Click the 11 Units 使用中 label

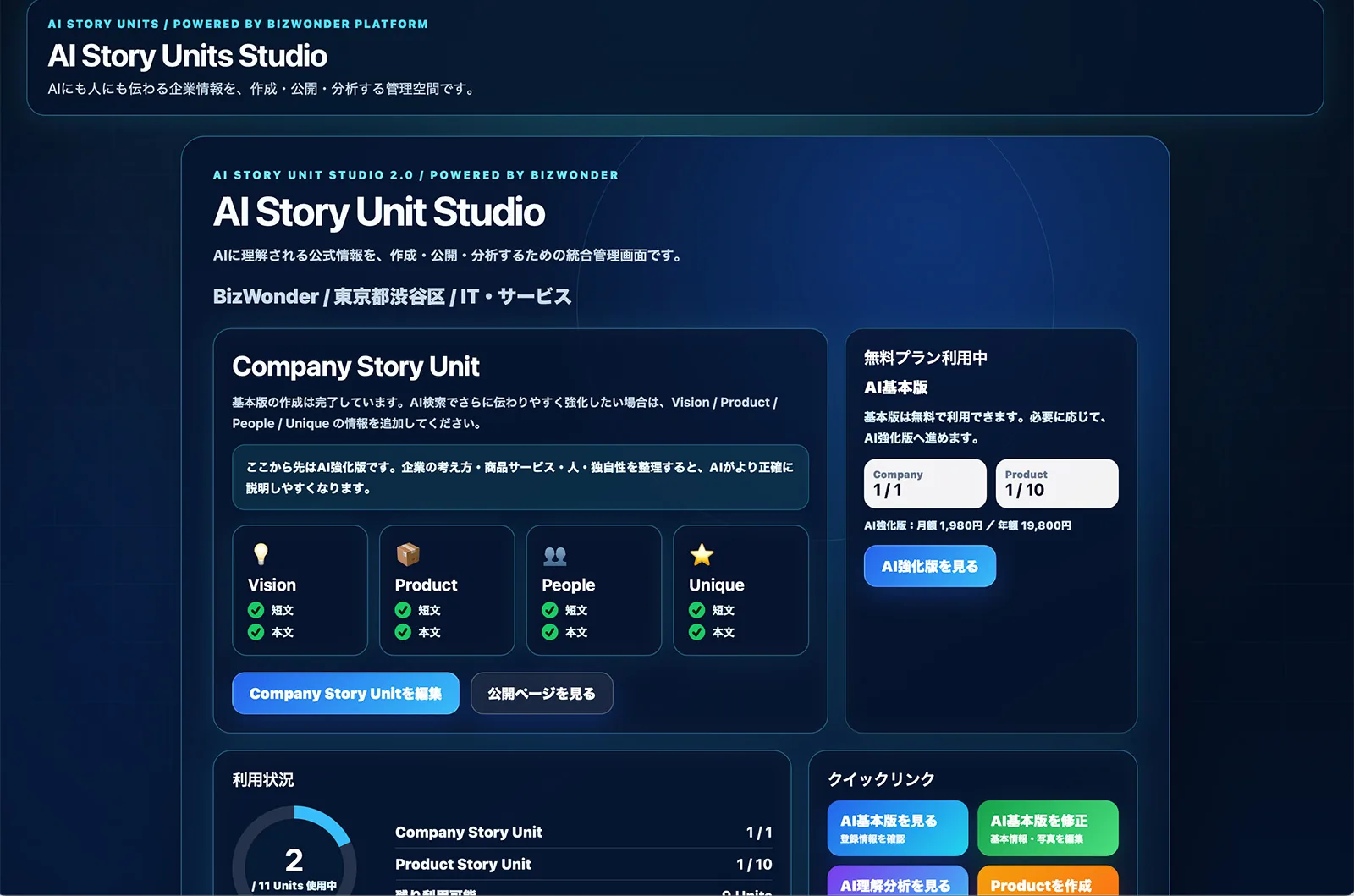(x=294, y=886)
